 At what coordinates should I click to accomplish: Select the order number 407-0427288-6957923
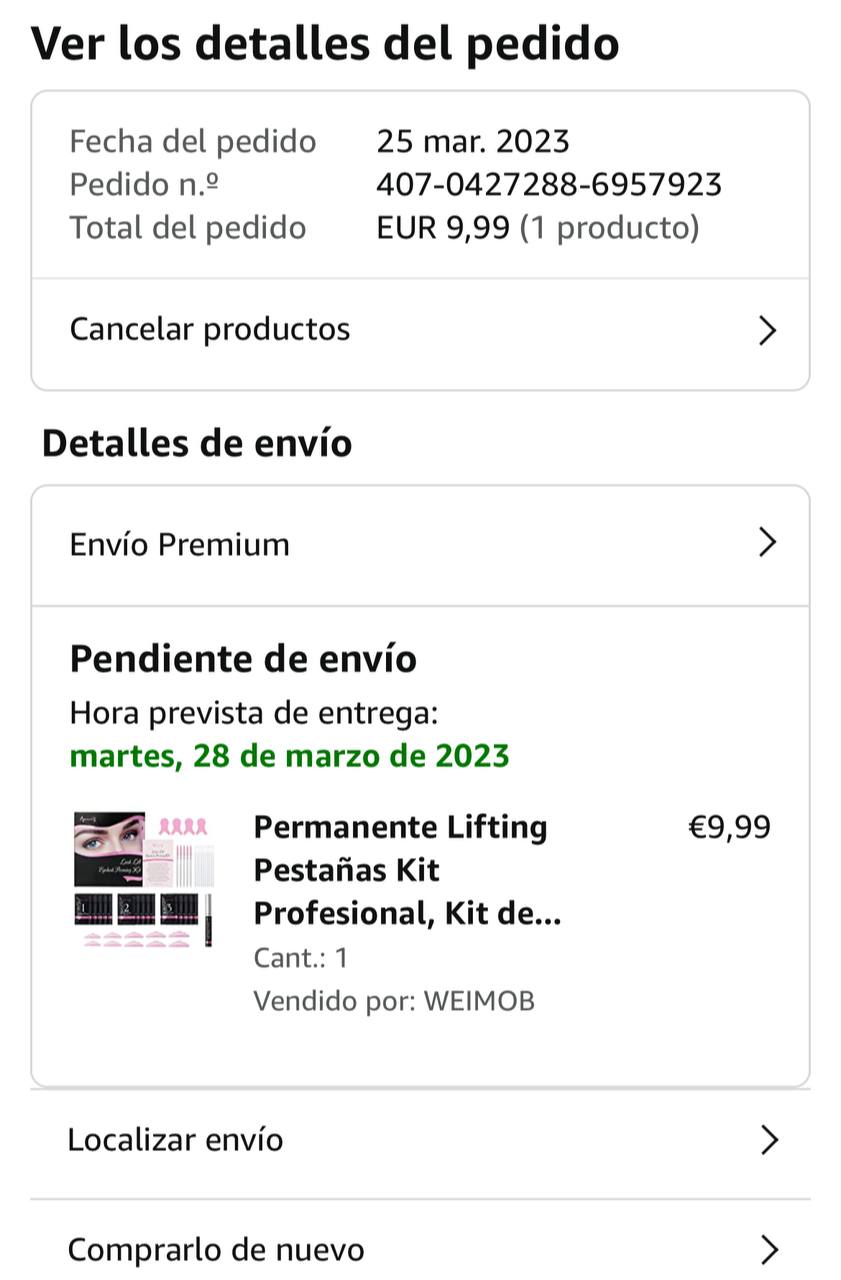click(x=549, y=185)
